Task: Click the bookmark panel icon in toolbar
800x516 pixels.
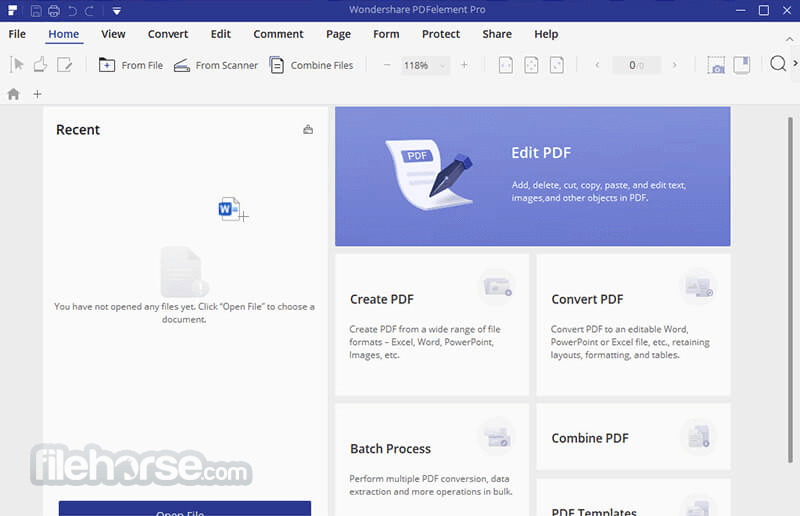Action: pos(741,65)
